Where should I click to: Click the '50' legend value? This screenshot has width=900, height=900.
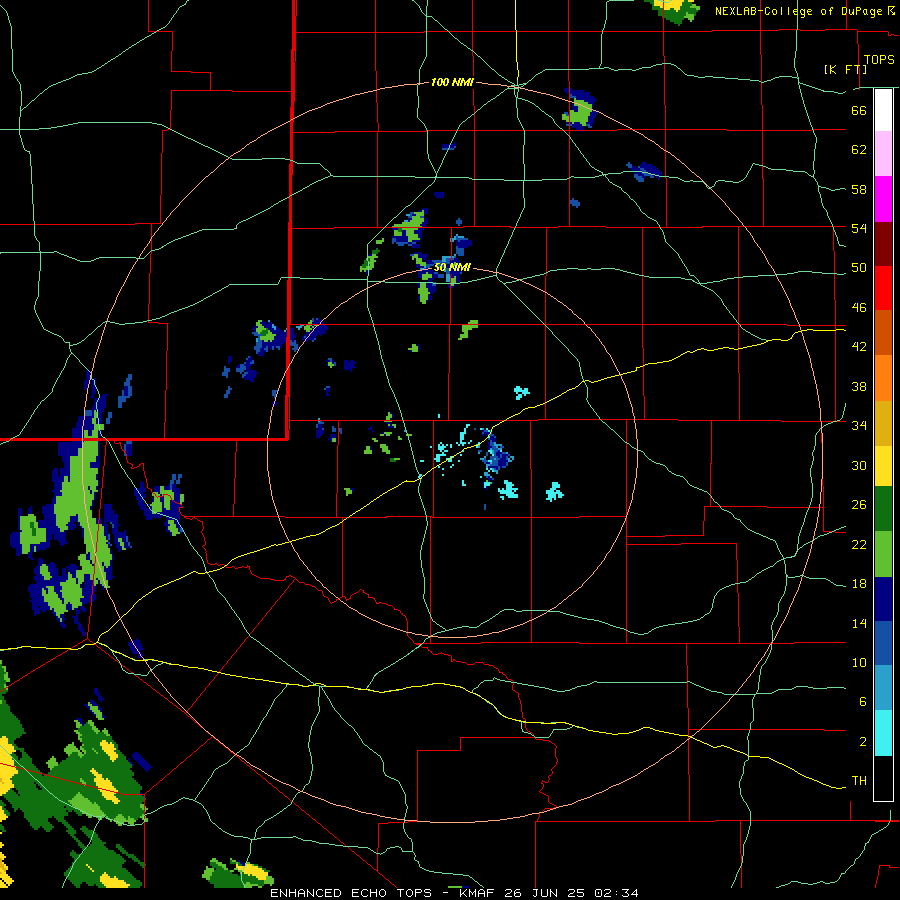tap(859, 268)
